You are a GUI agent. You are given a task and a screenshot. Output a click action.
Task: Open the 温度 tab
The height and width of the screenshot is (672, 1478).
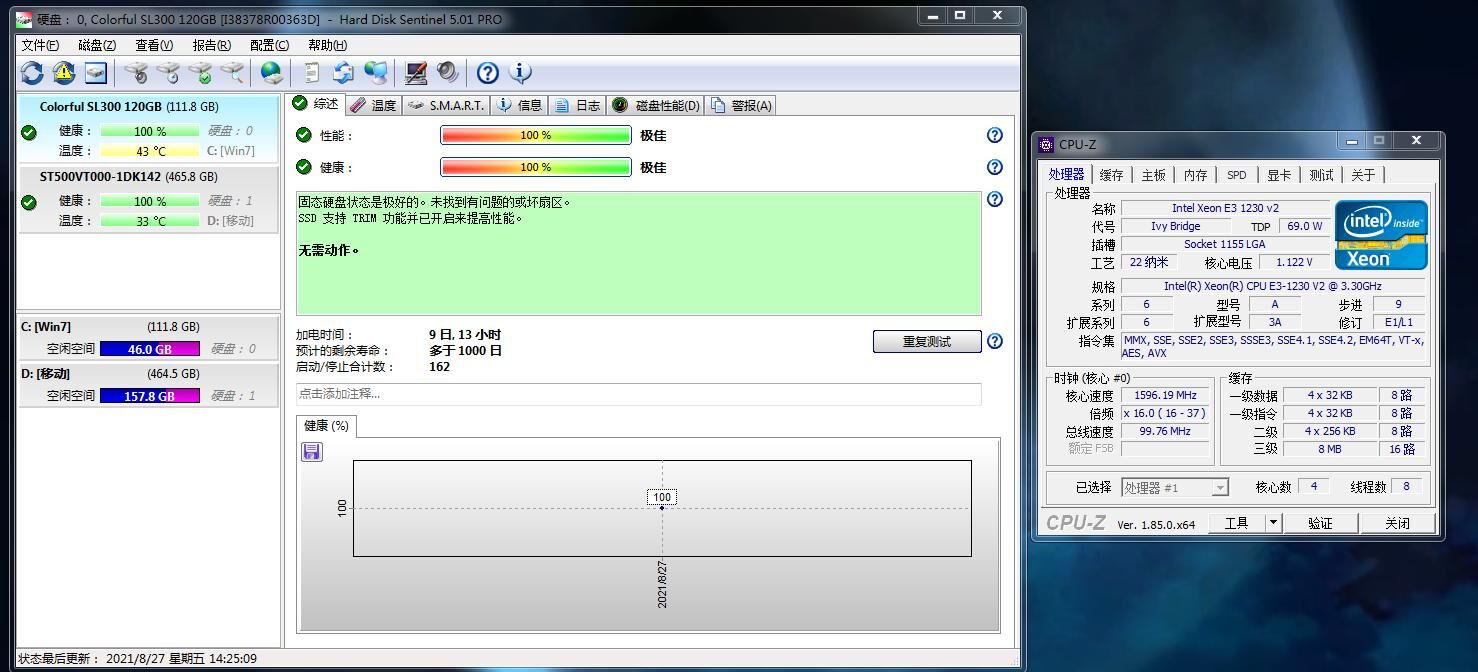pyautogui.click(x=373, y=105)
